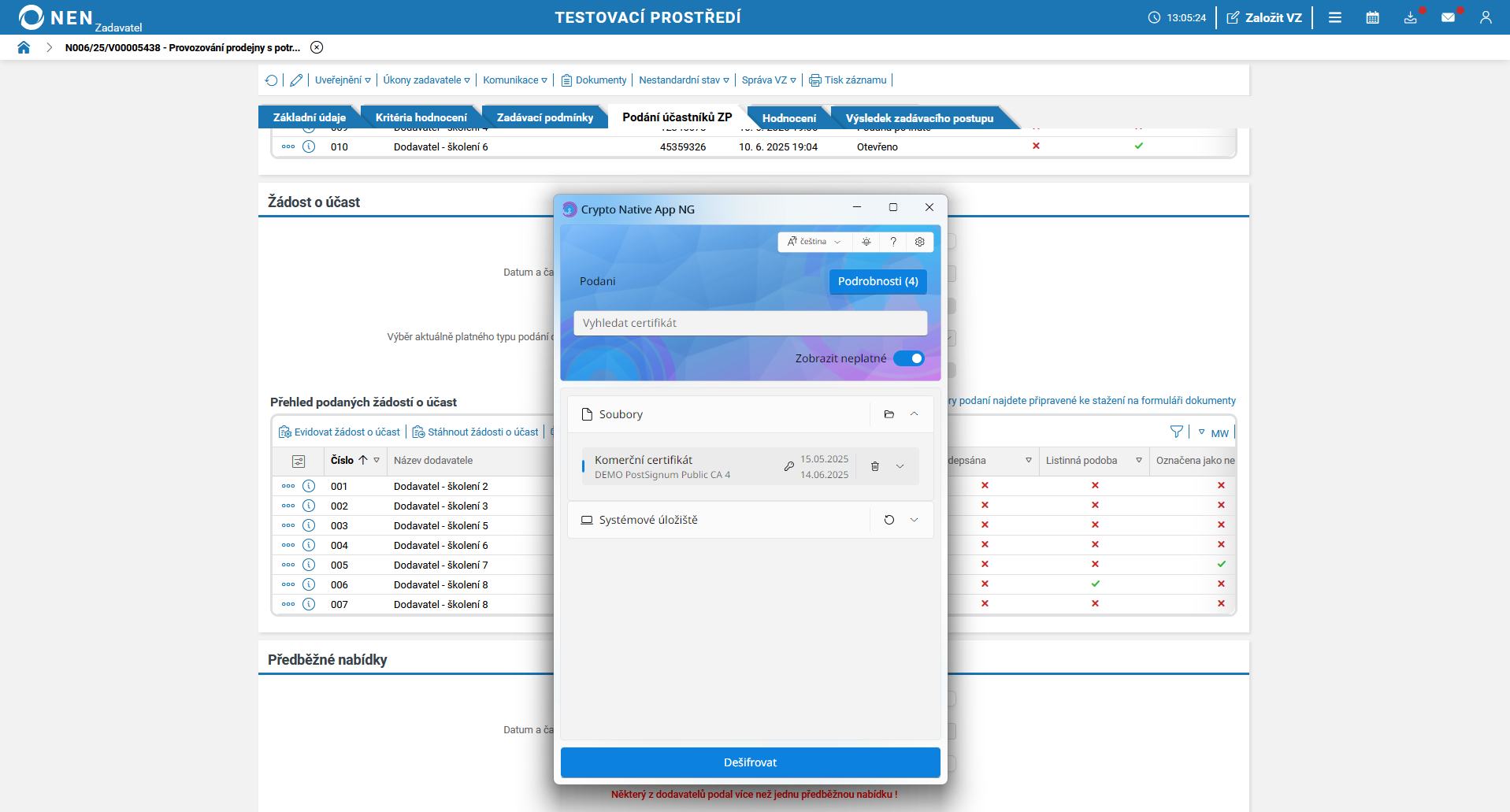Expand the Systémové úložiště section
The width and height of the screenshot is (1510, 812).
pyautogui.click(x=915, y=520)
